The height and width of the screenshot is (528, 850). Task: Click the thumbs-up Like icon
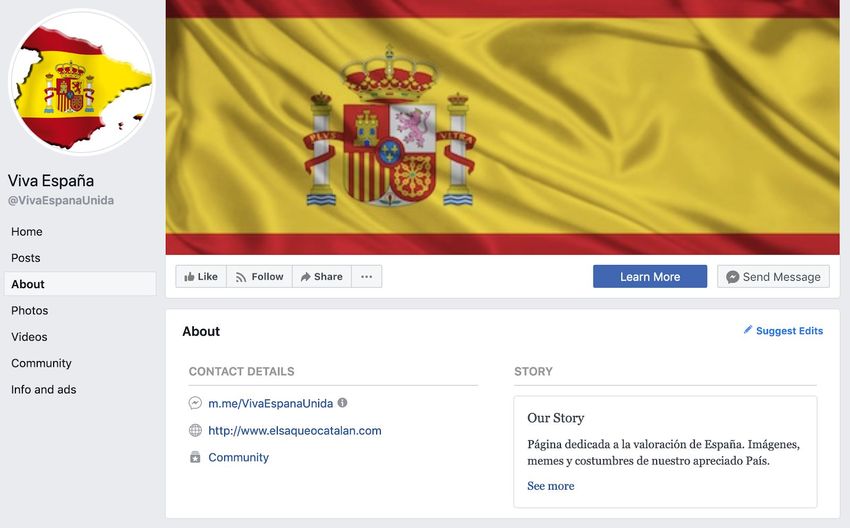tap(189, 277)
